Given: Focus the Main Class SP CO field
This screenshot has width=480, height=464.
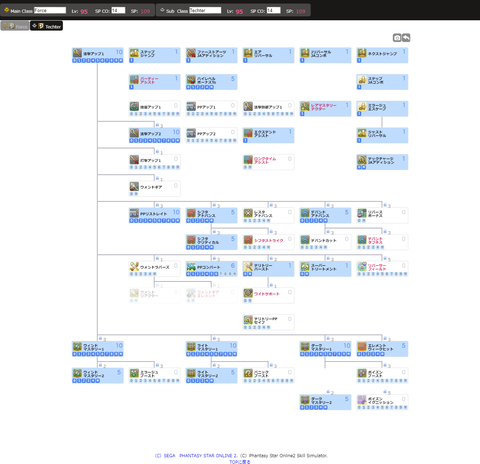Looking at the screenshot, I should [x=118, y=10].
